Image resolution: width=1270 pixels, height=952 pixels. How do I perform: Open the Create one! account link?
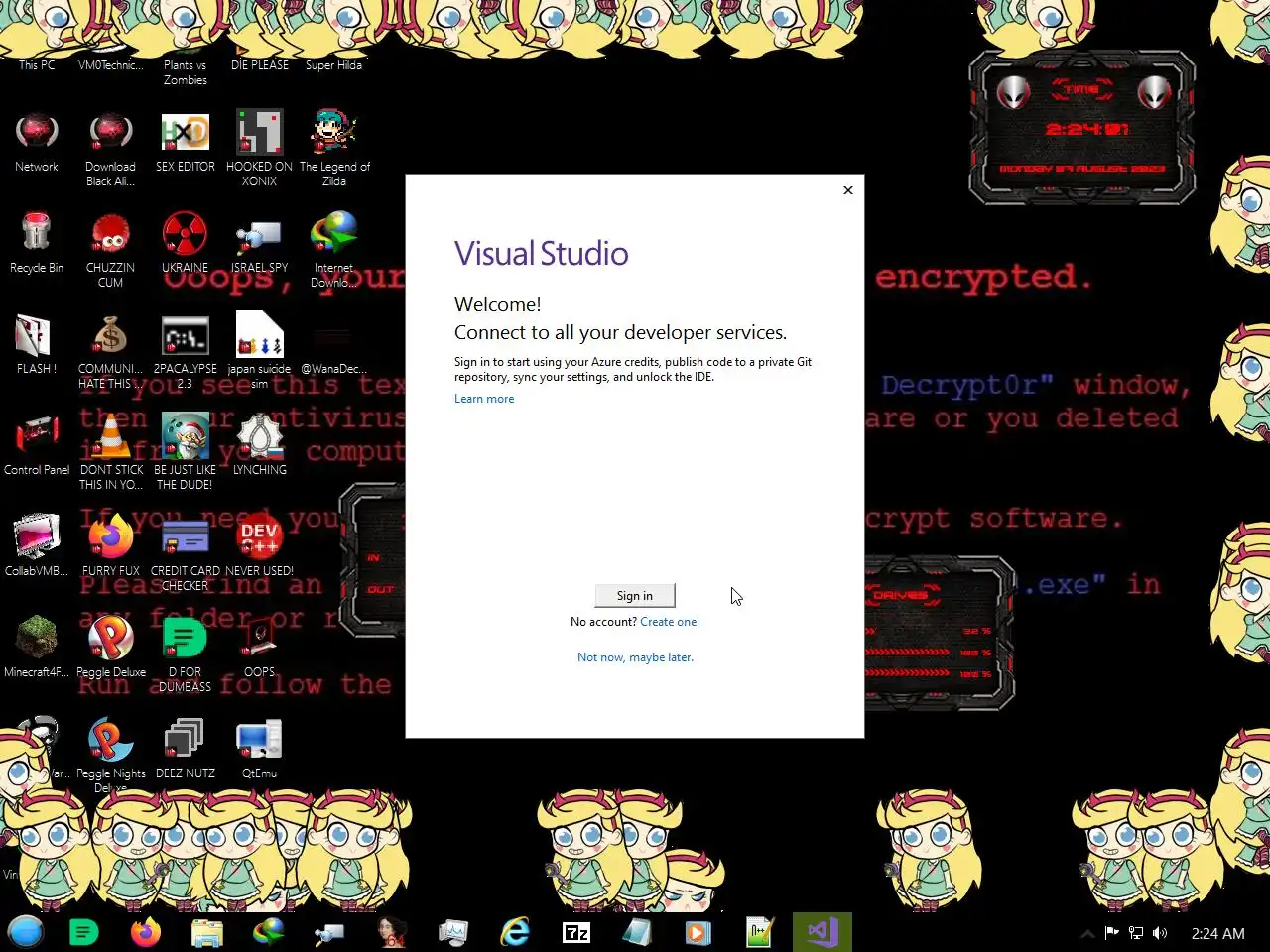[x=670, y=622]
